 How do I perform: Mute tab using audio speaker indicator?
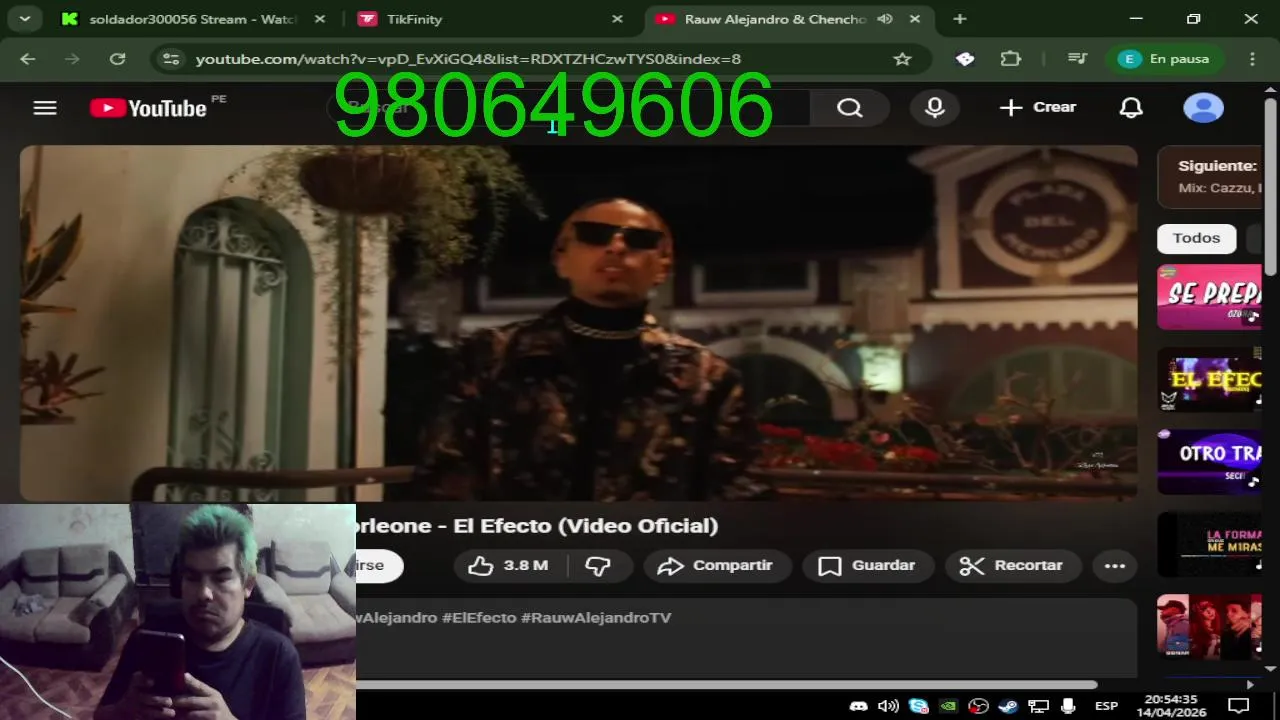pos(885,19)
